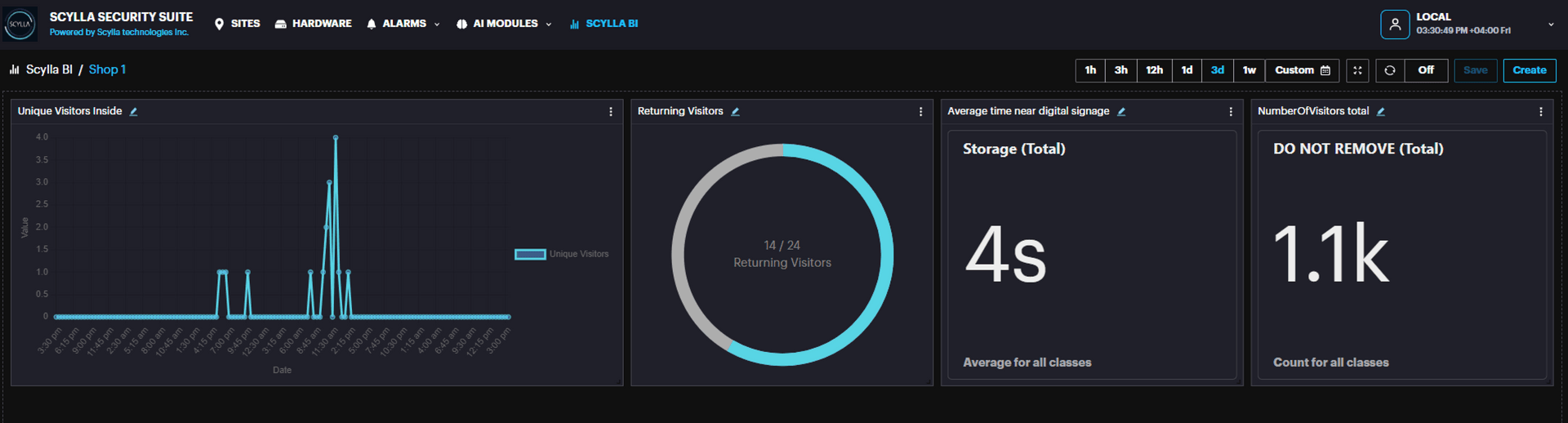Click the calendar icon in Custom button

click(x=1325, y=70)
